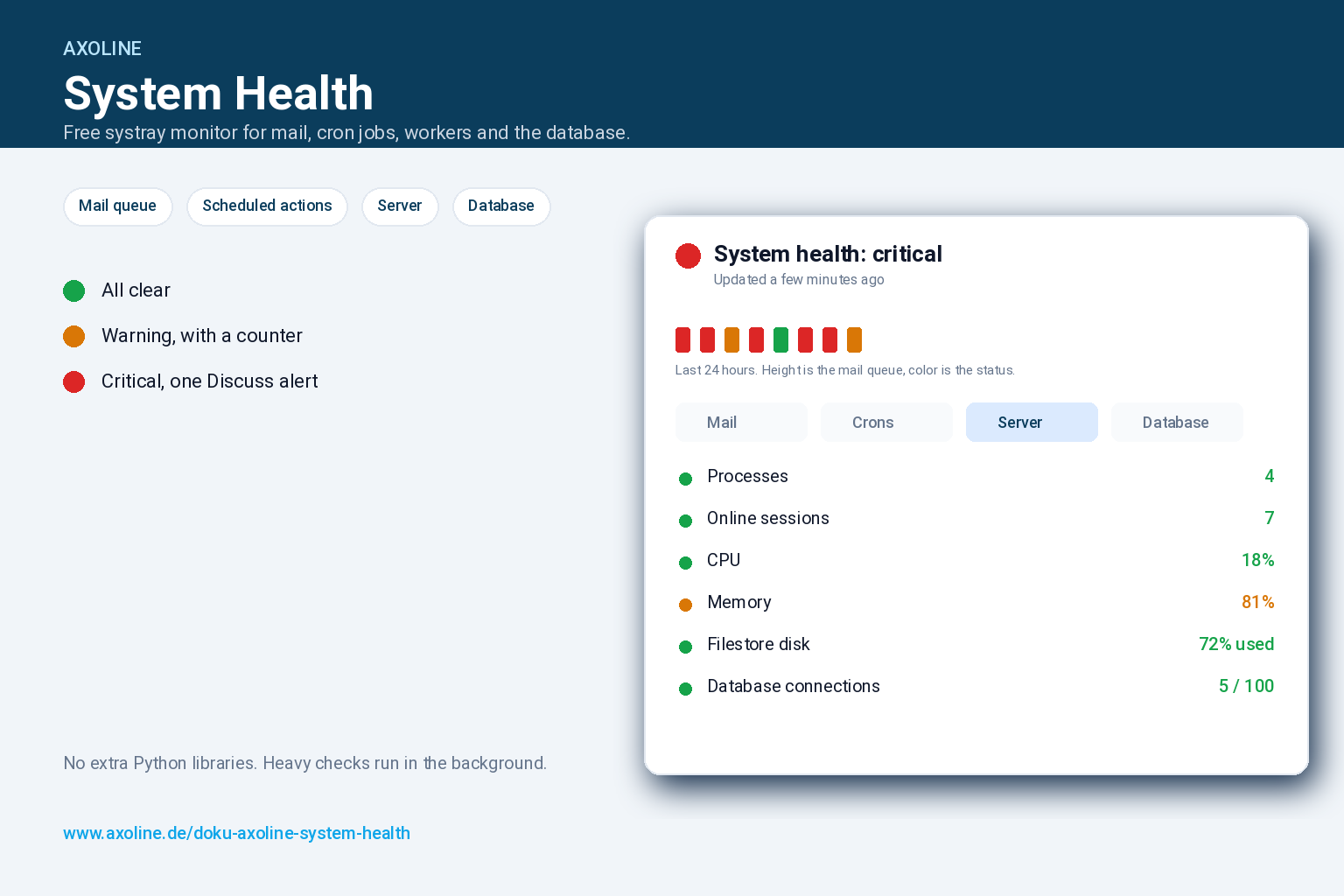Image resolution: width=1344 pixels, height=896 pixels.
Task: Switch to the Crons tab
Action: [x=886, y=423]
